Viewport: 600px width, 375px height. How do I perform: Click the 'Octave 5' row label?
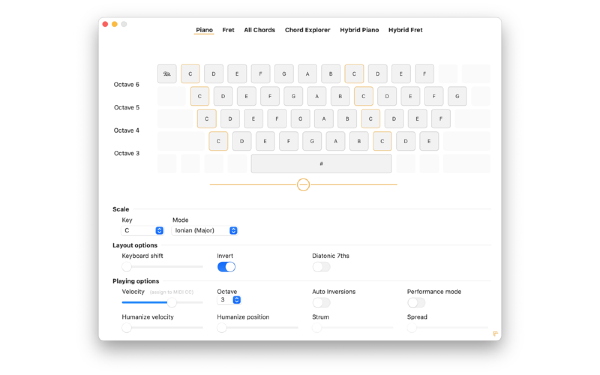pyautogui.click(x=126, y=108)
